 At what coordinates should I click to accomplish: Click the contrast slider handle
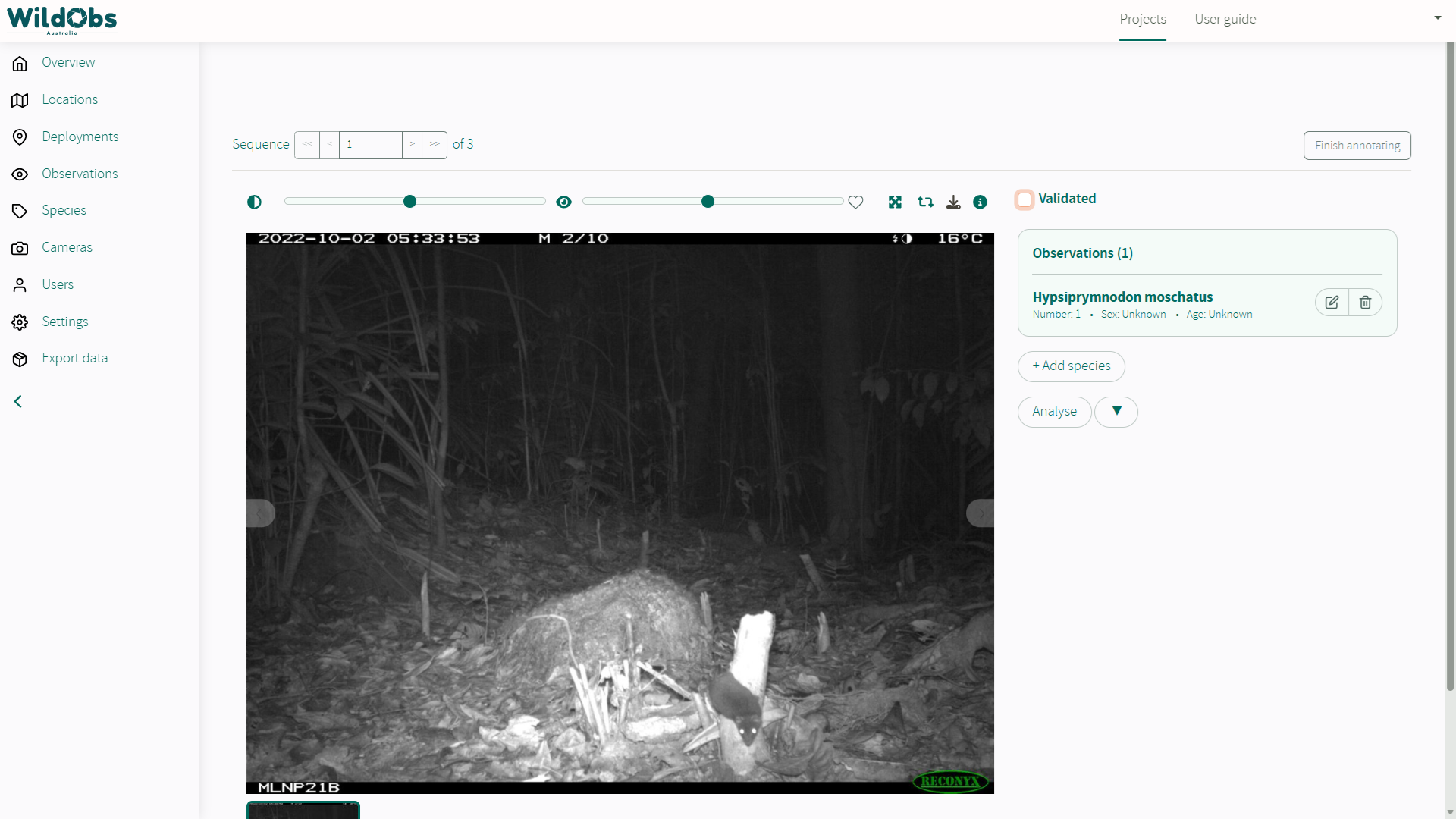pyautogui.click(x=409, y=201)
